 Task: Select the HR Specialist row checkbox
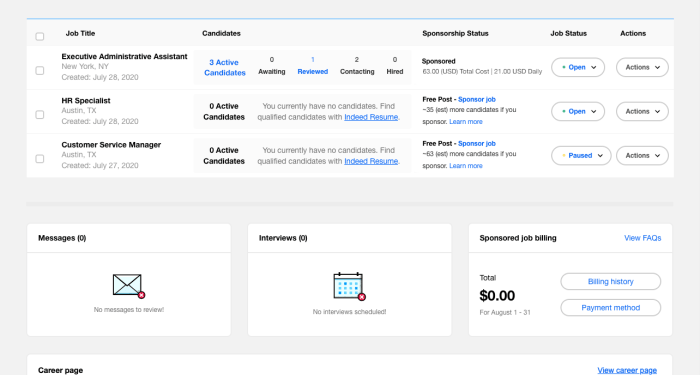click(40, 115)
